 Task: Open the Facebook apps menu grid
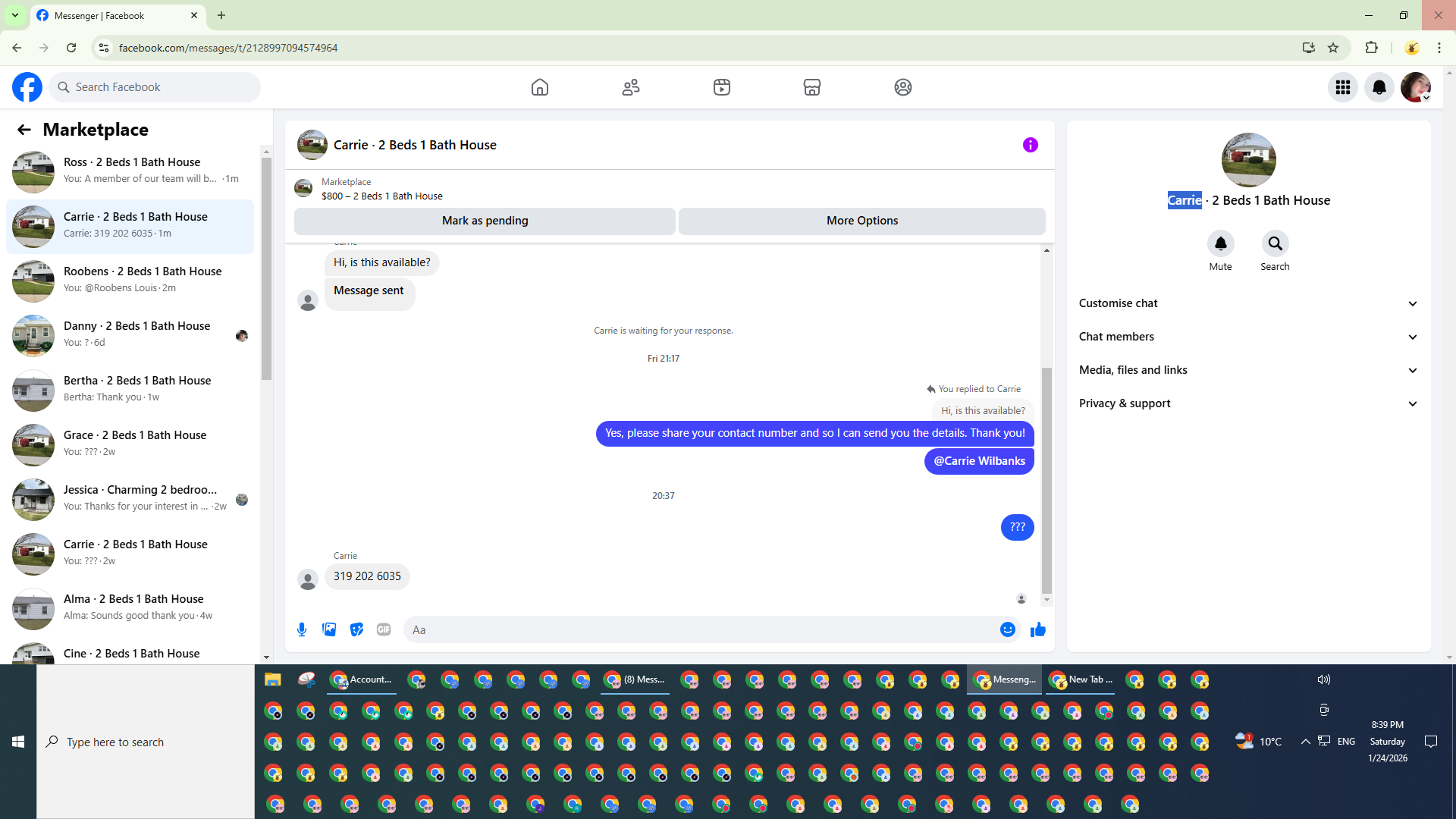[1342, 87]
